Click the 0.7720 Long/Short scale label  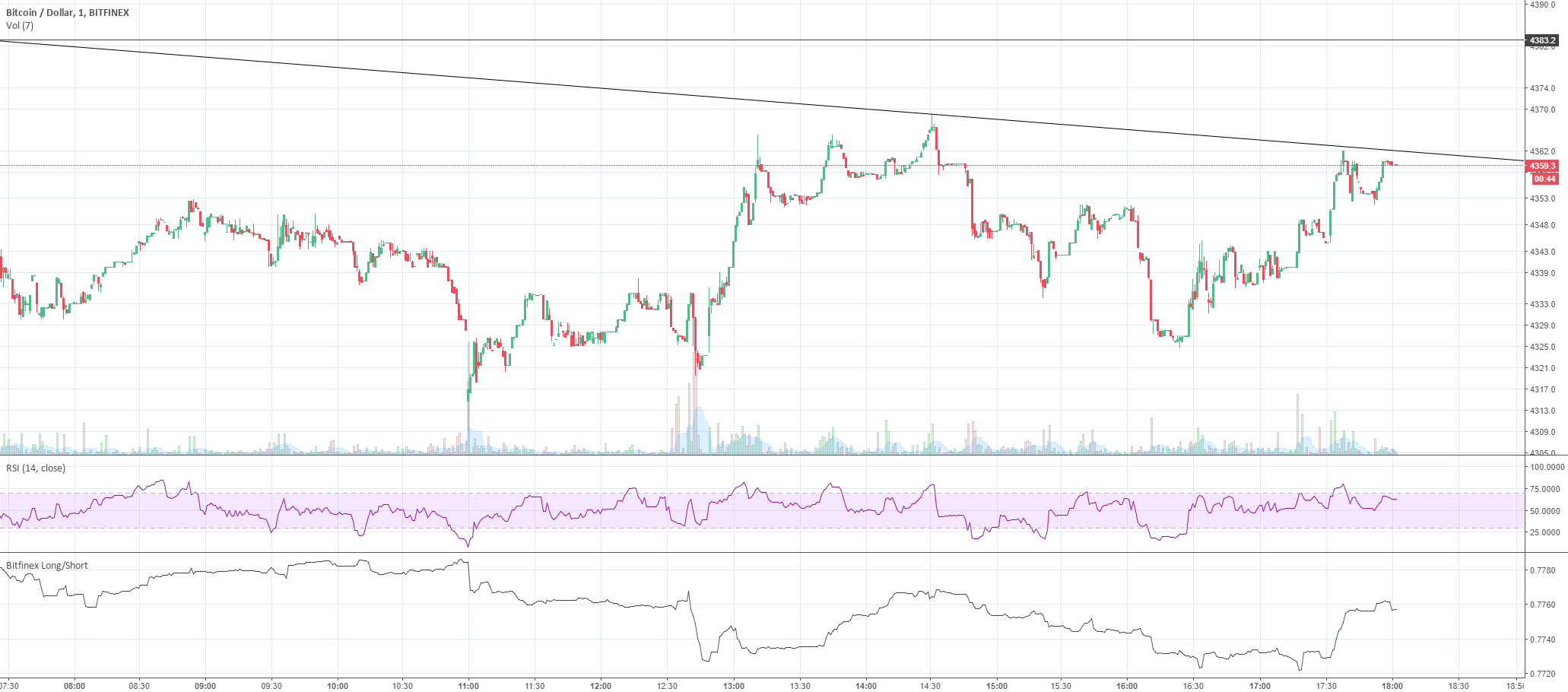[1543, 674]
